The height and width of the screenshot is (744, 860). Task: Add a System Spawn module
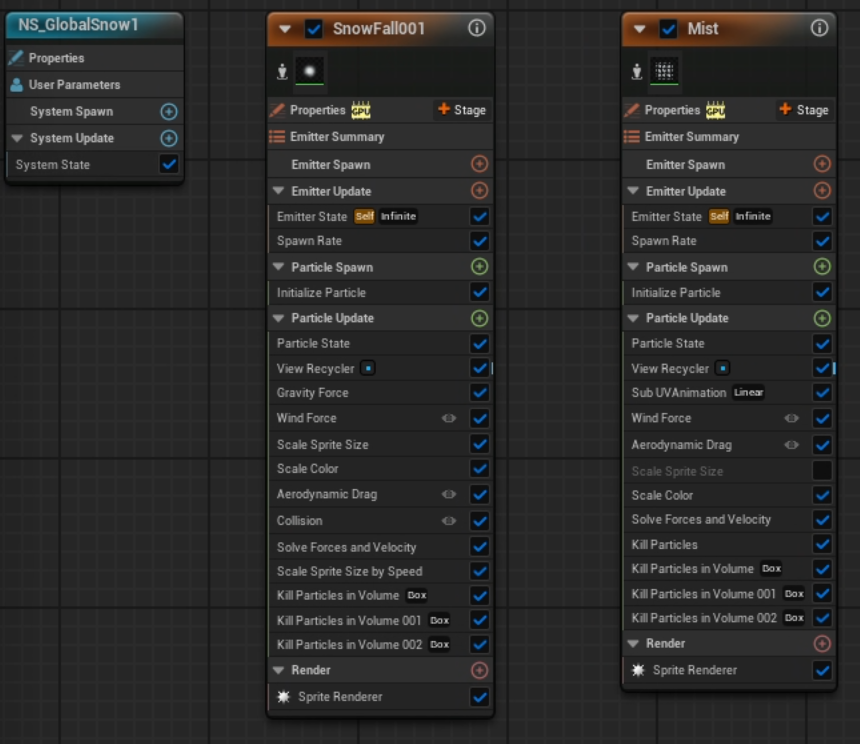169,112
